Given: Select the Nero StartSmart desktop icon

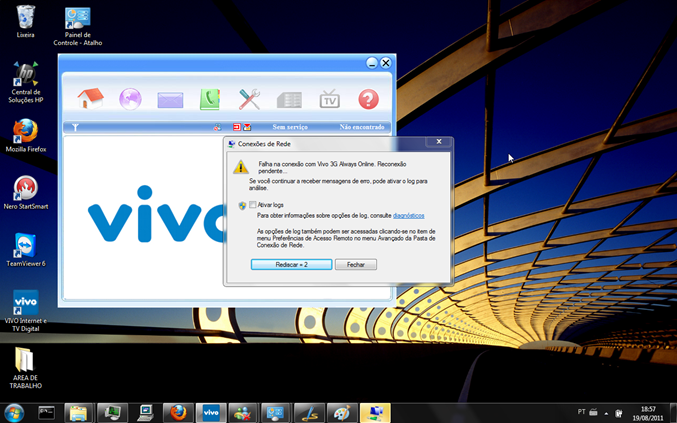Looking at the screenshot, I should pos(26,193).
